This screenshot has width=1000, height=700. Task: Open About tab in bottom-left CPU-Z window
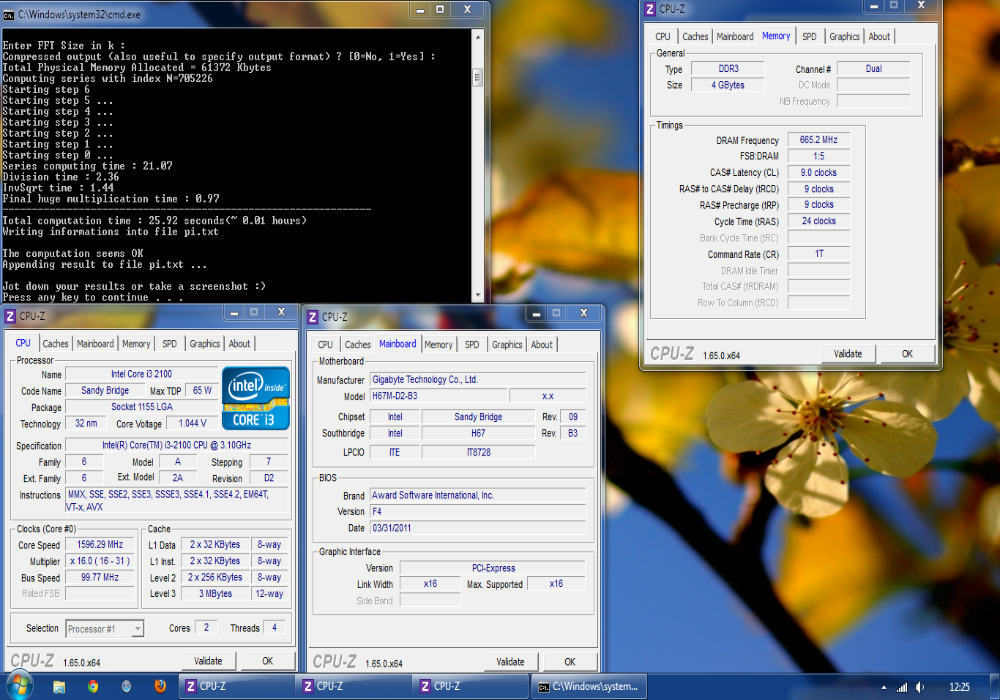239,344
